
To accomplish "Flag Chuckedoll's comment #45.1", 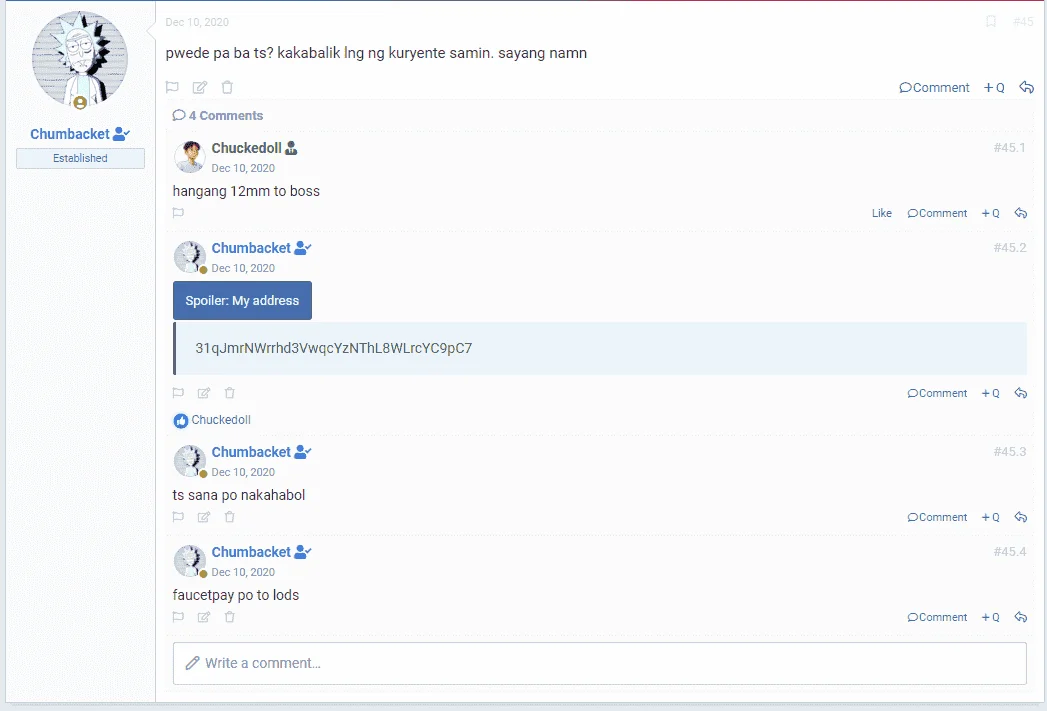I will [178, 213].
